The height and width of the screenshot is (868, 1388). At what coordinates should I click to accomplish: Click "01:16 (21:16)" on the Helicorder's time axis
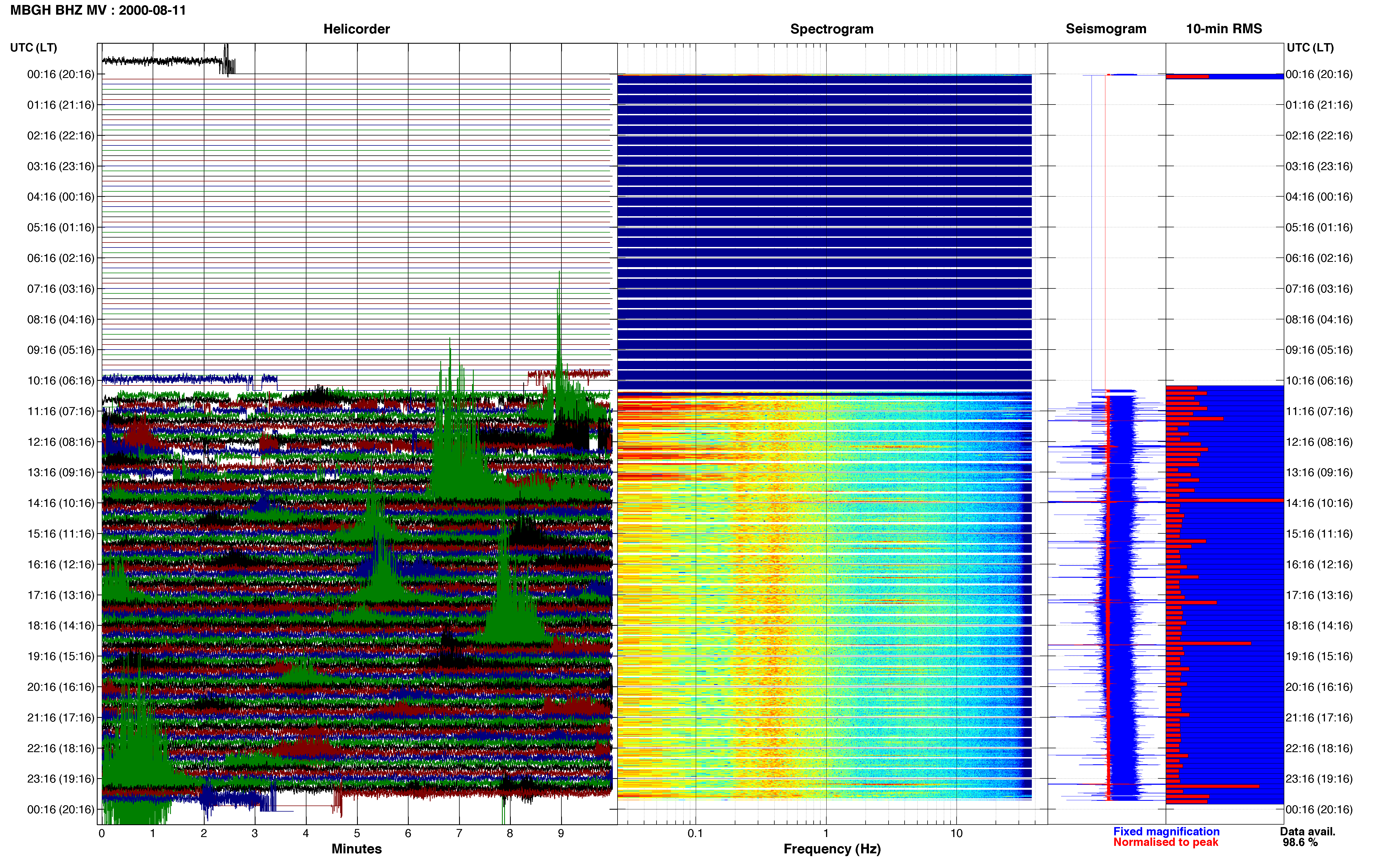(x=61, y=105)
